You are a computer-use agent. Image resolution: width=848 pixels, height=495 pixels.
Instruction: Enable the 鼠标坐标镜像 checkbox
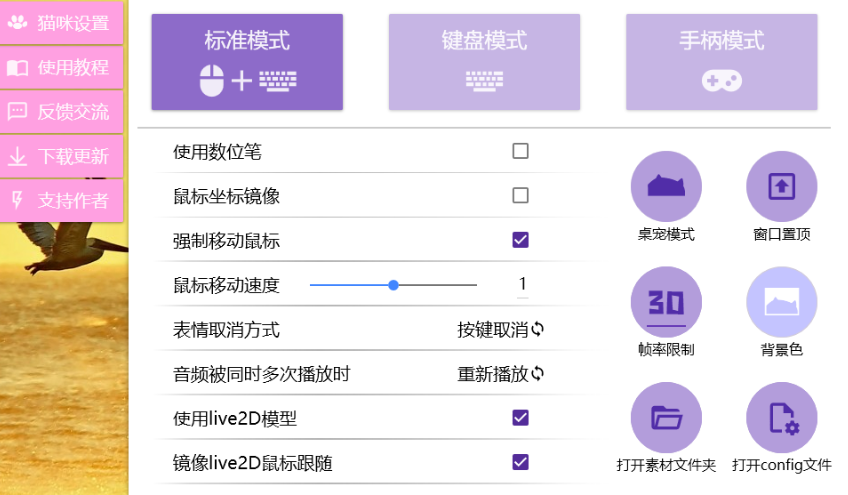[x=520, y=195]
